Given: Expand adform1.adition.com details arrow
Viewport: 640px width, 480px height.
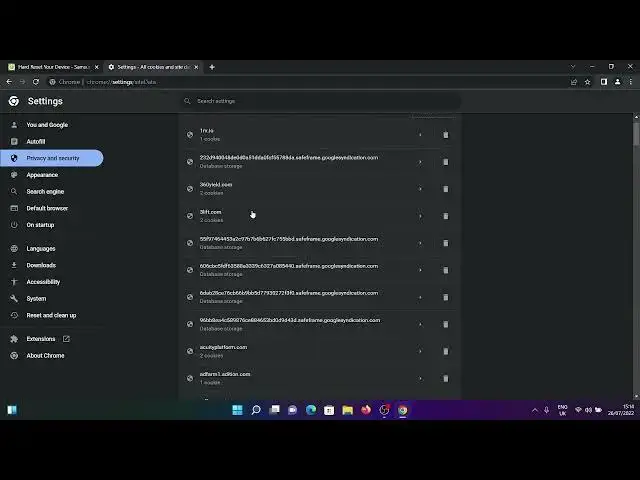Looking at the screenshot, I should point(420,378).
